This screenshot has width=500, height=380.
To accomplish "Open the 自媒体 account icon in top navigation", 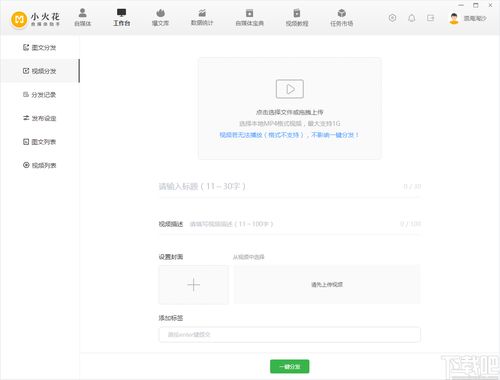I will [x=82, y=13].
